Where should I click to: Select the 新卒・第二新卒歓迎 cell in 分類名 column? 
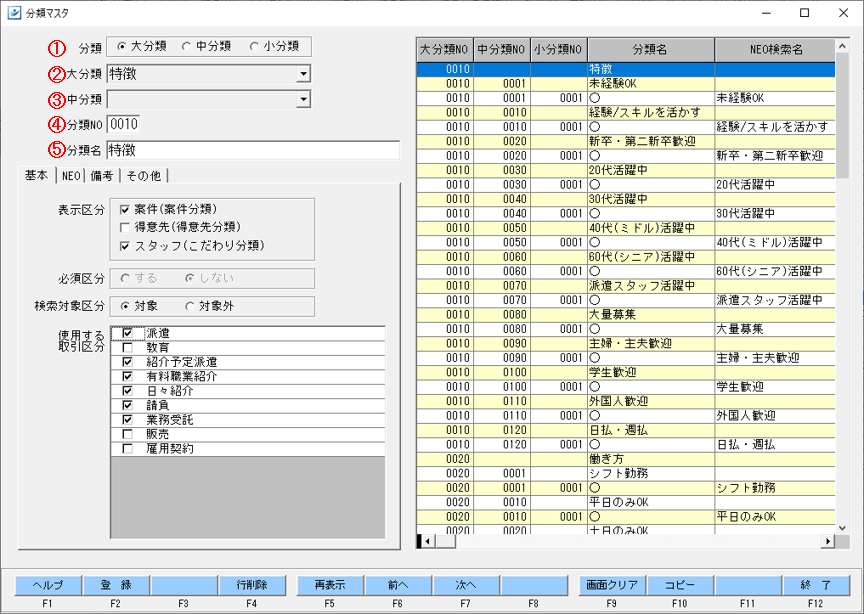651,142
